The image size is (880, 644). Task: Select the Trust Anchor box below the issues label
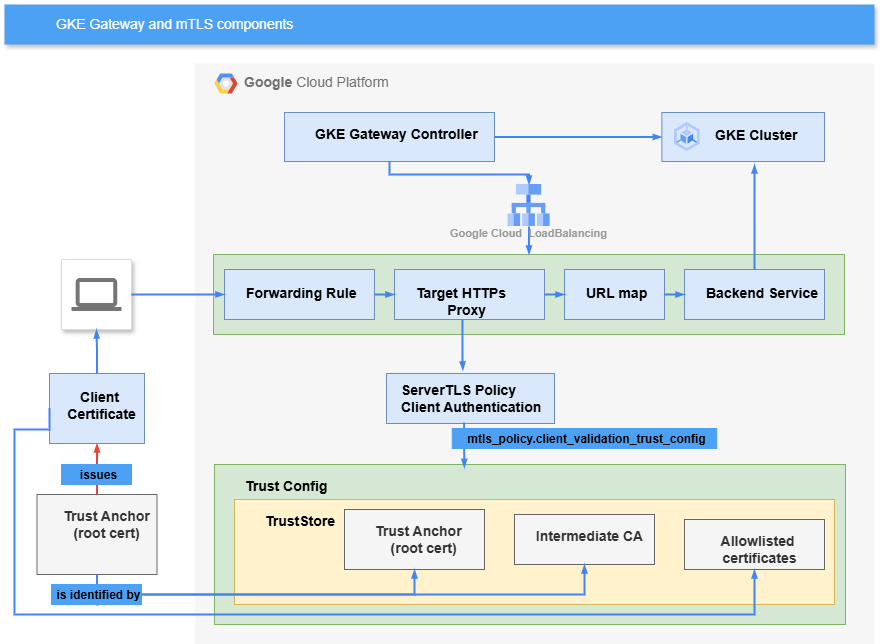point(97,535)
